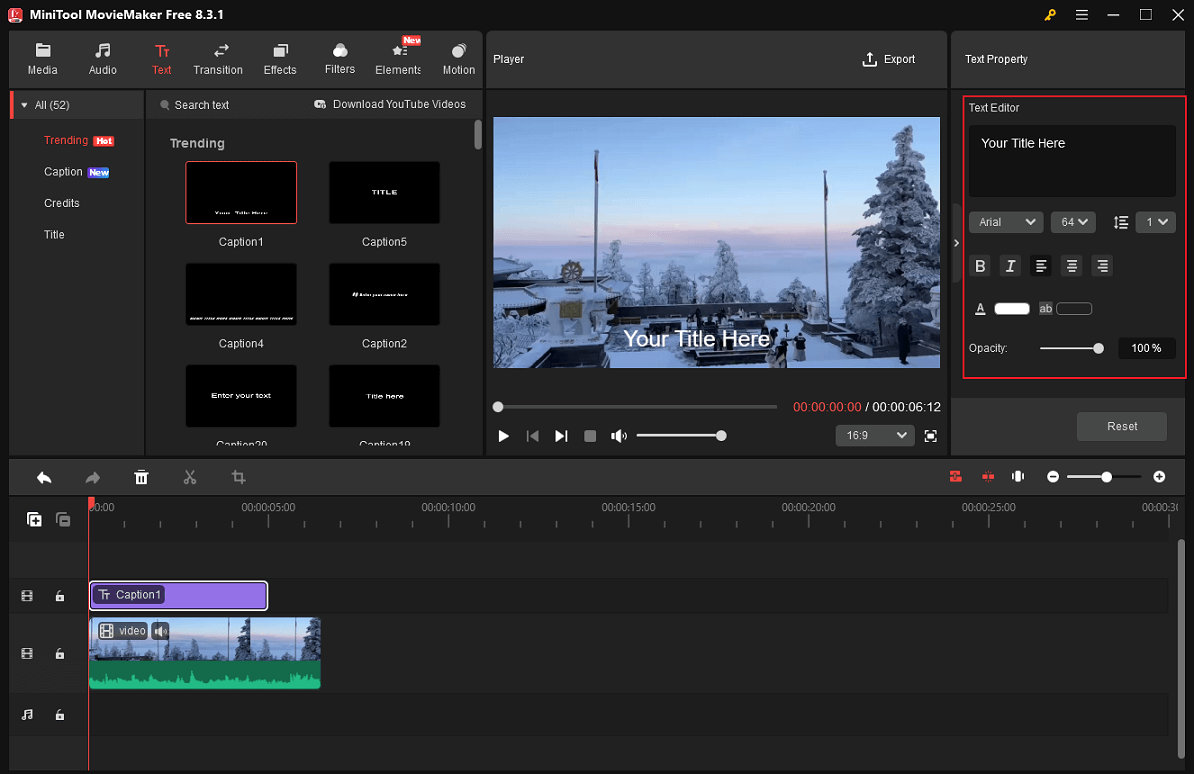The image size is (1194, 774).
Task: Open the Transition effects panel
Action: [218, 58]
